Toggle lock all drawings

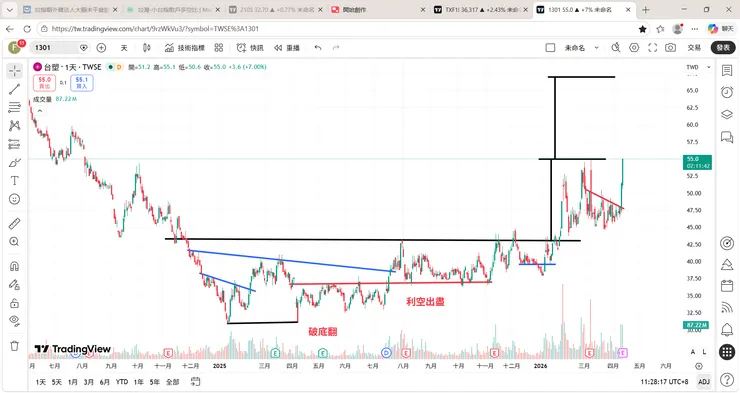(x=15, y=303)
